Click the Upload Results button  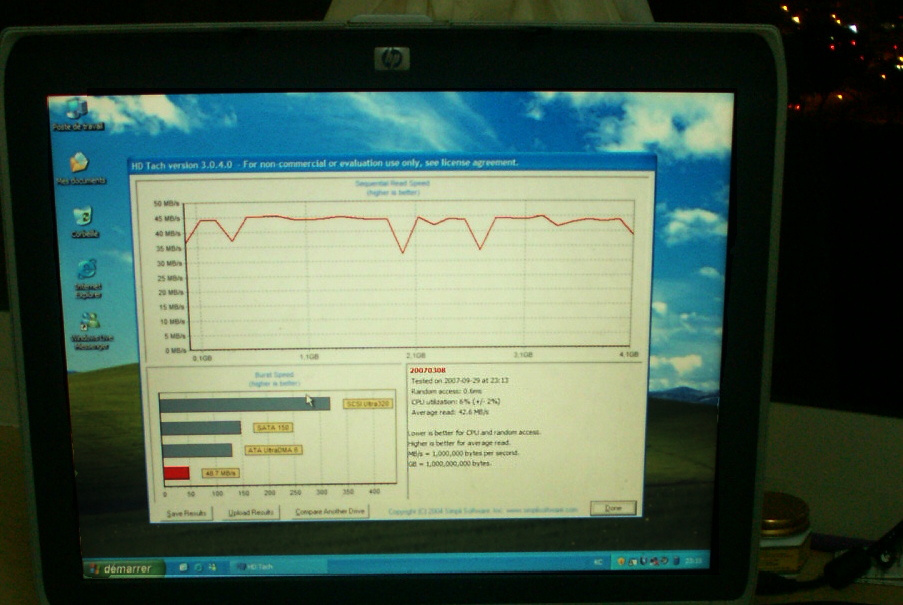(251, 512)
